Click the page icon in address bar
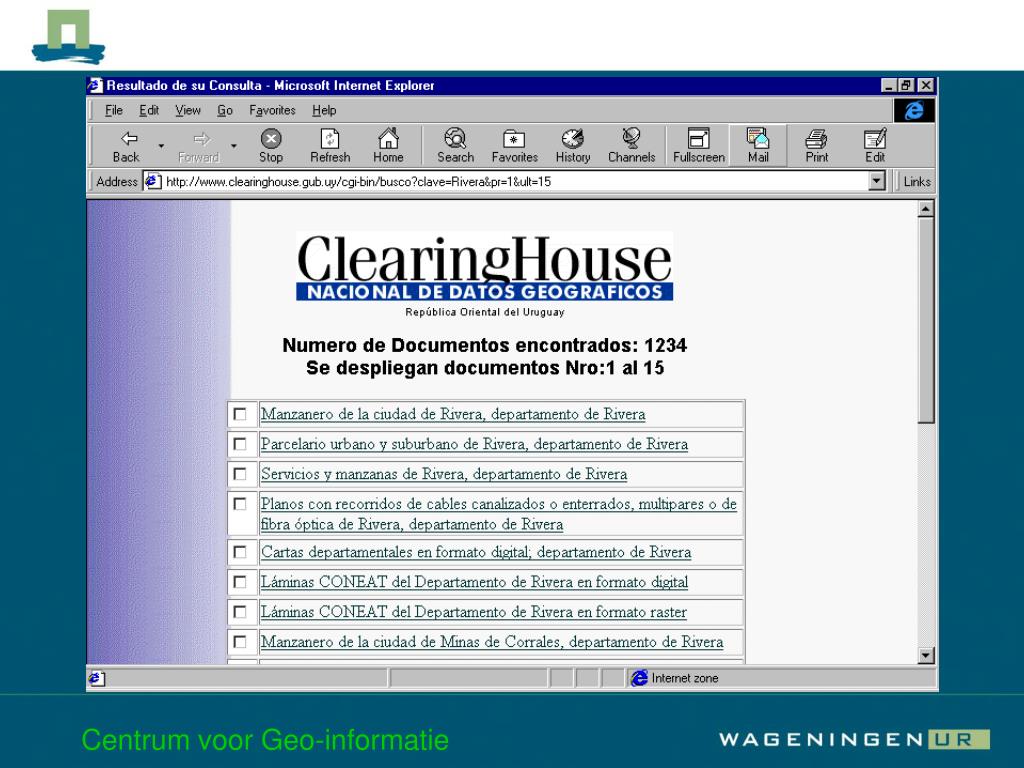This screenshot has height=768, width=1024. point(152,181)
